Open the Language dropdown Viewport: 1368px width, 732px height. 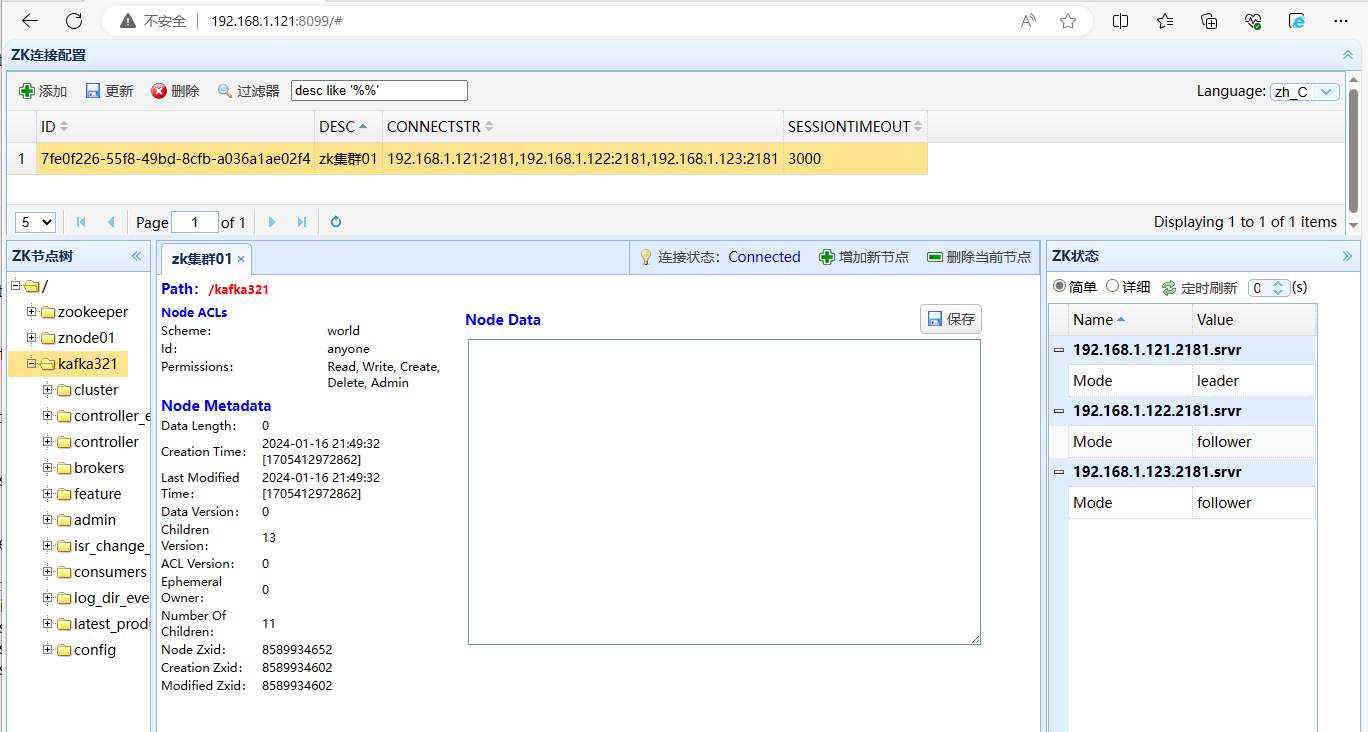point(1304,91)
